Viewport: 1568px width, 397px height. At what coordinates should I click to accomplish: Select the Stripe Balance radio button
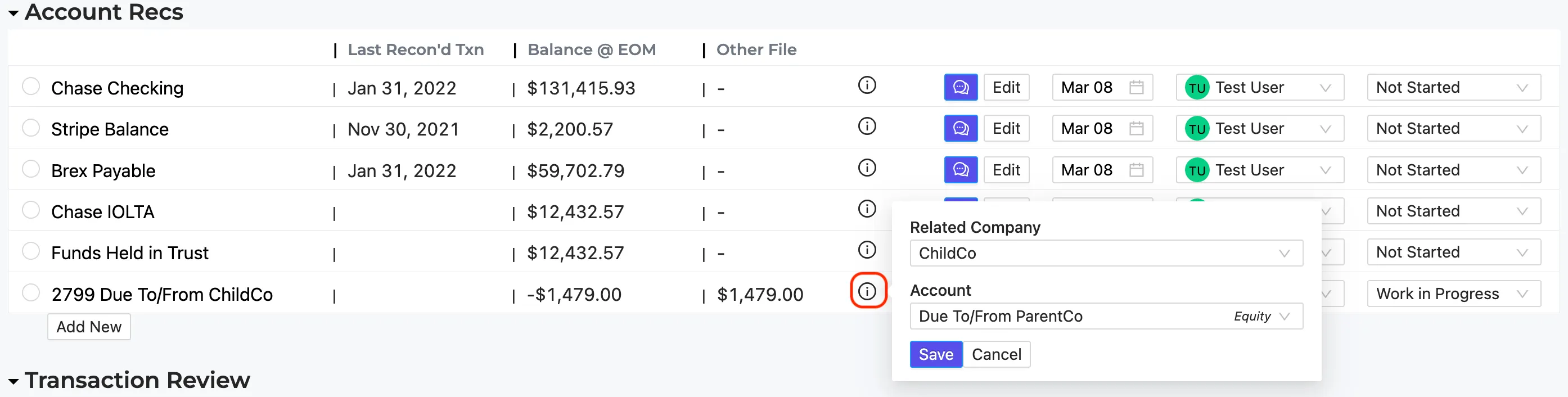[31, 127]
